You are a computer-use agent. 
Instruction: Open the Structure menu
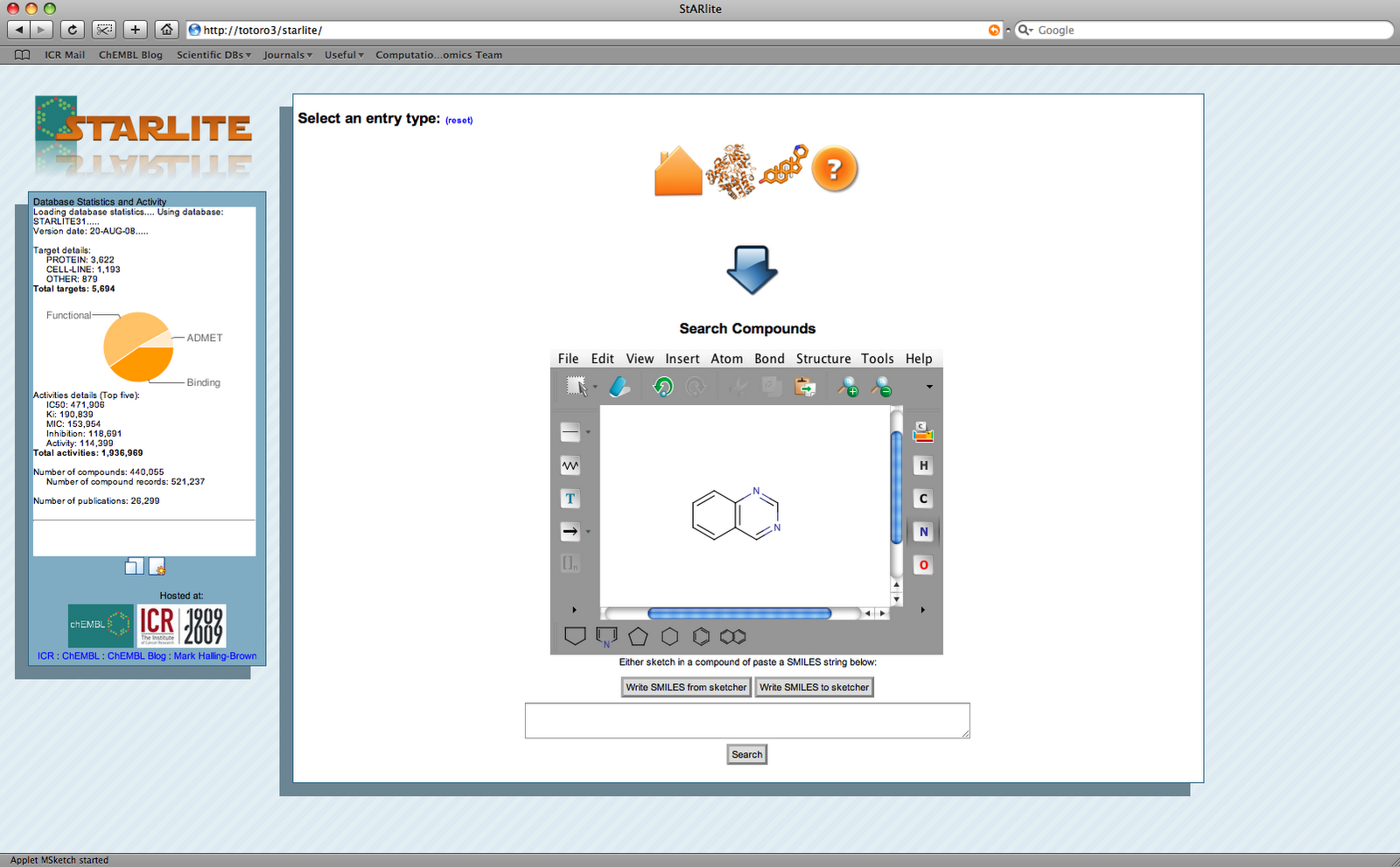pos(823,359)
